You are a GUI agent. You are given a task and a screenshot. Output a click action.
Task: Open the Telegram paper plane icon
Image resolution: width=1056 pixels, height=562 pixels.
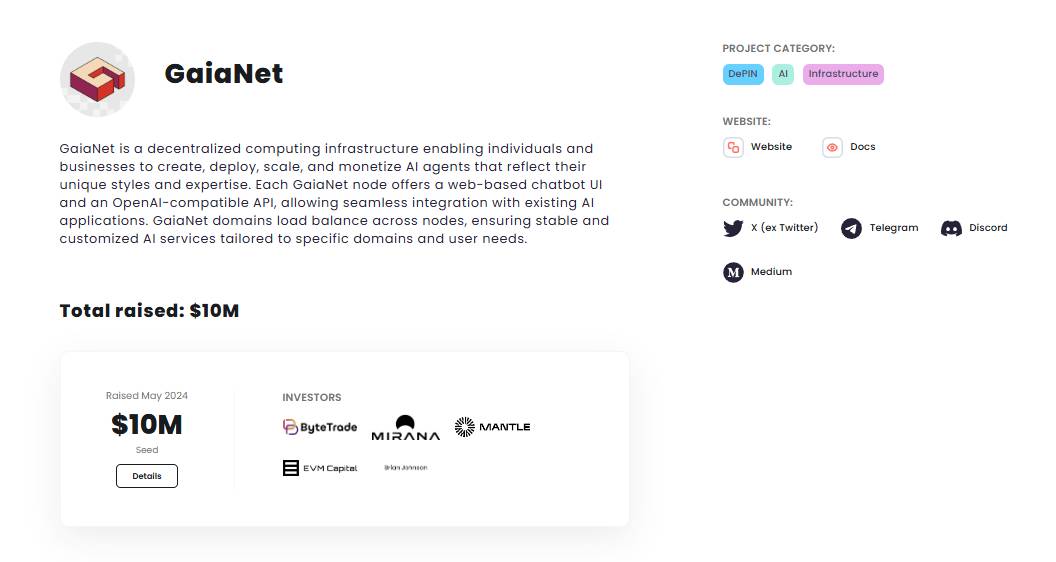[x=851, y=228]
